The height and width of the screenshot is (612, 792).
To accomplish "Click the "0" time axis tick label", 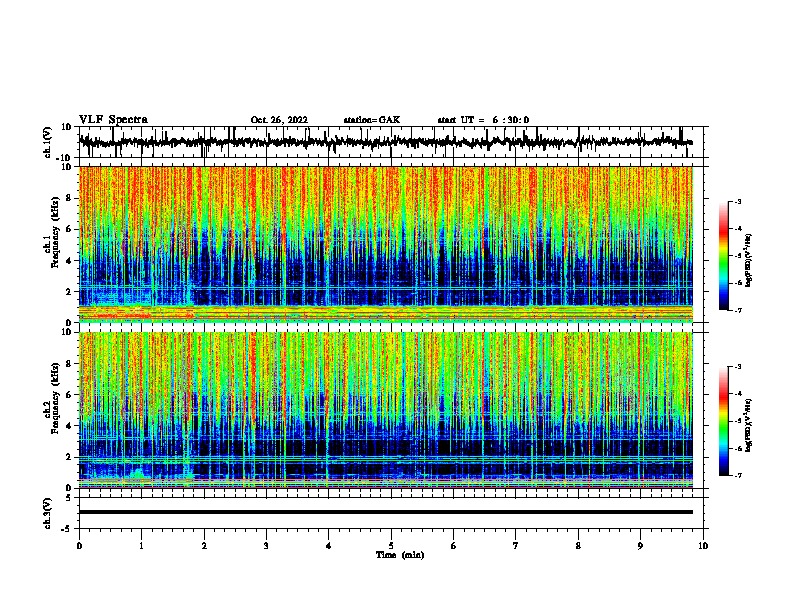I will point(79,546).
